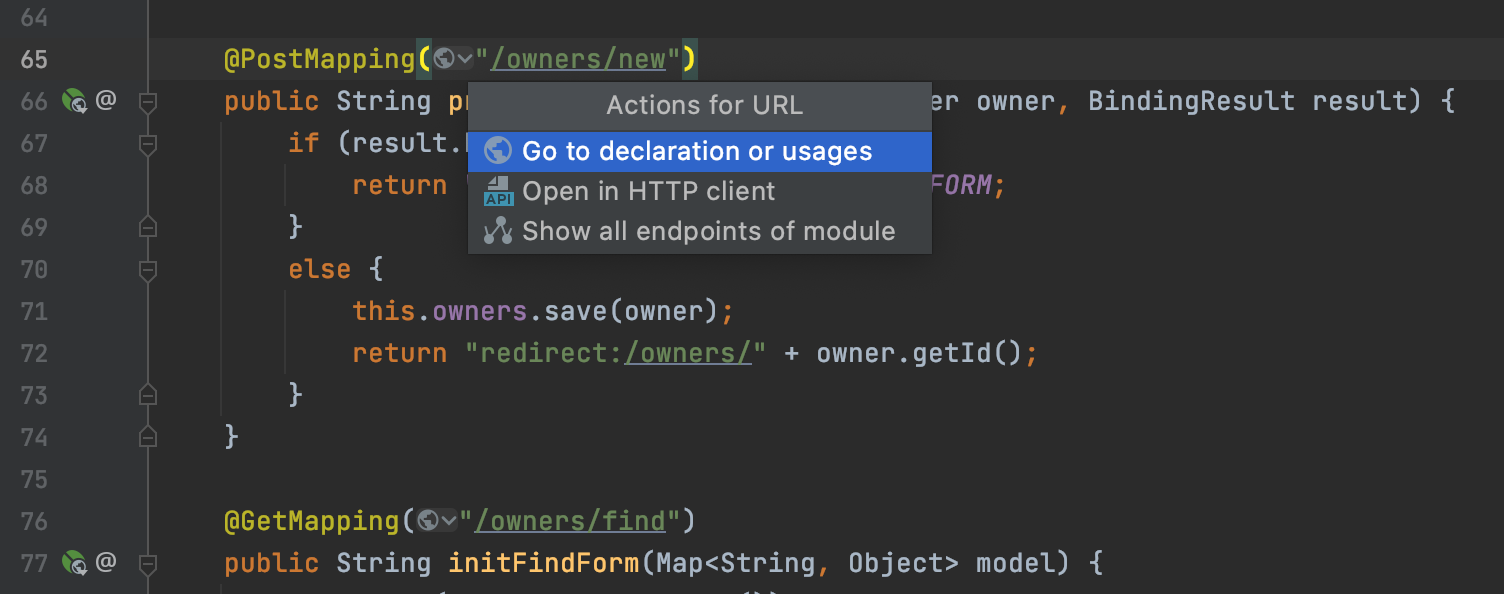Click the @ annotation gutter icon on line 77

click(106, 562)
